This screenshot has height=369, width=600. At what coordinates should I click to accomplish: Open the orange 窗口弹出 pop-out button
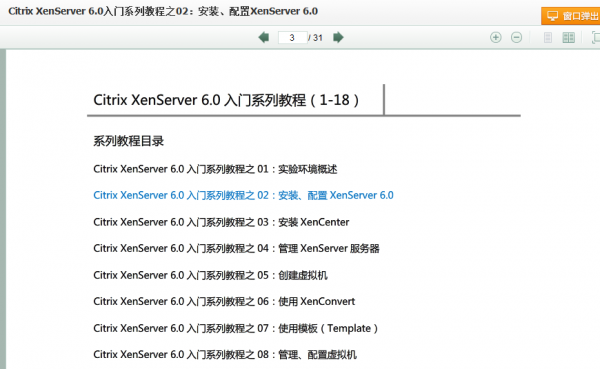(571, 16)
